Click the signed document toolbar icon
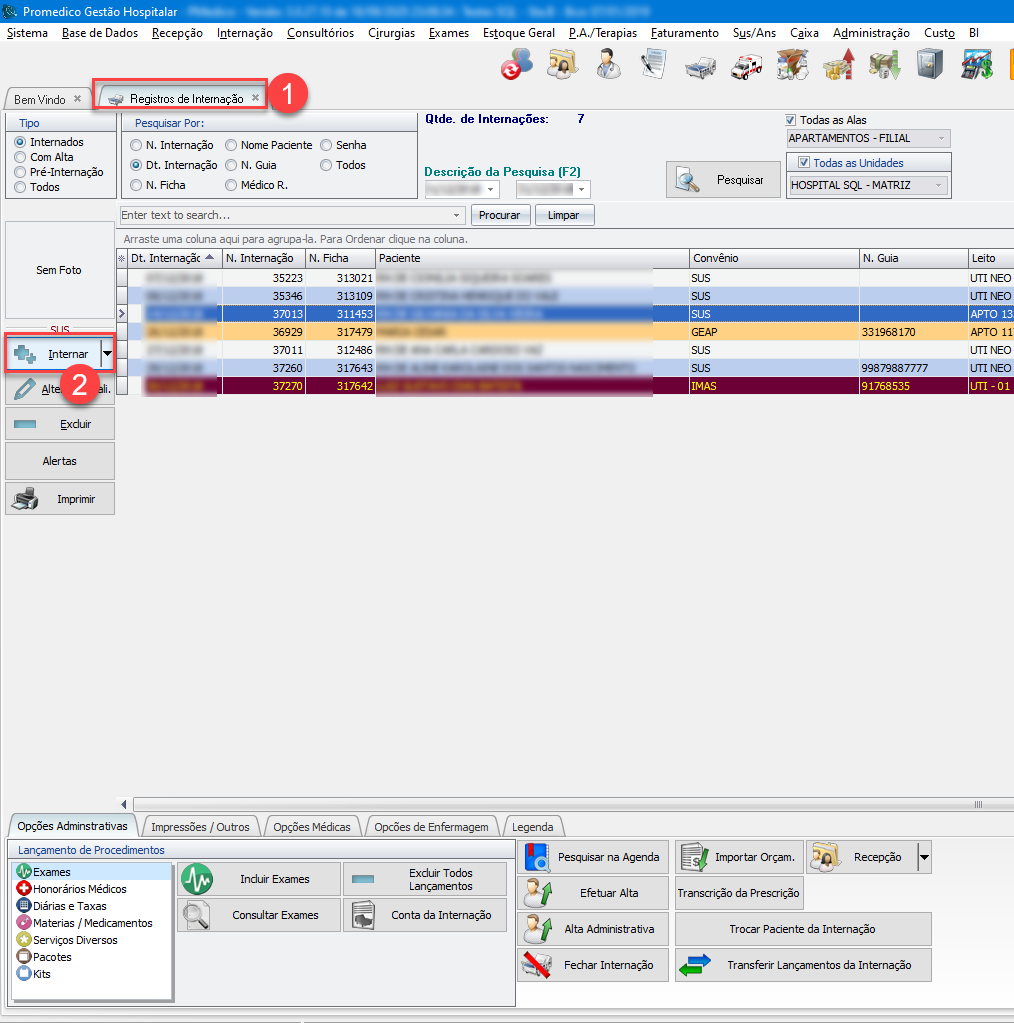 [653, 65]
